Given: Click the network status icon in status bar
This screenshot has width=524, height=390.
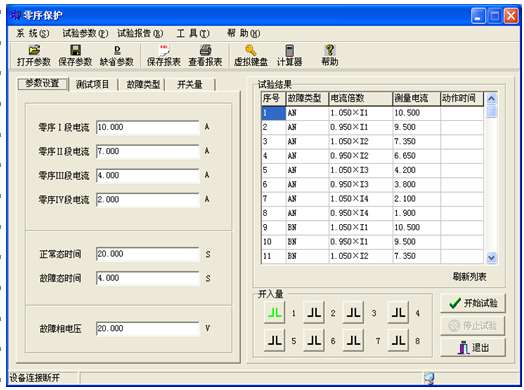Looking at the screenshot, I should (429, 379).
